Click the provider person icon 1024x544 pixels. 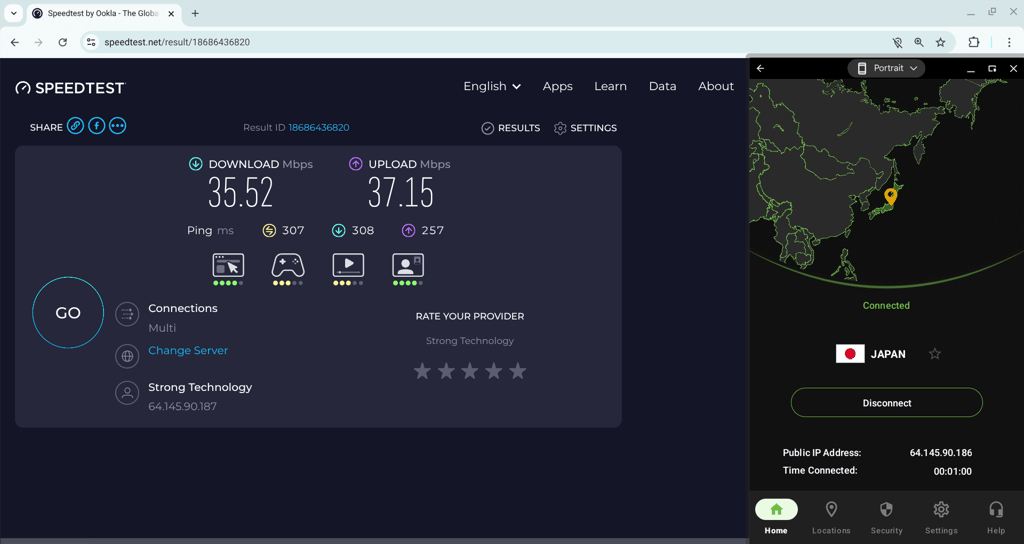(x=127, y=393)
